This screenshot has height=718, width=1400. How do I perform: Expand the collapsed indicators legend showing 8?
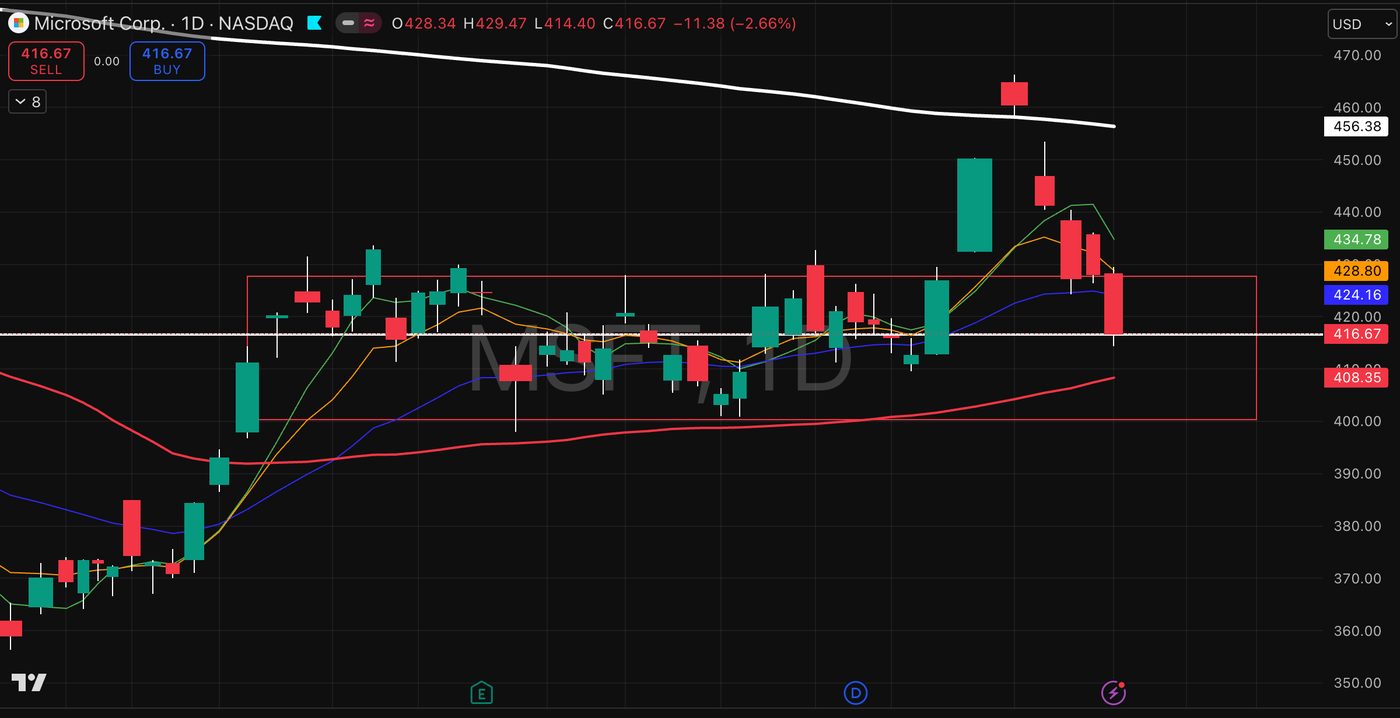26,101
